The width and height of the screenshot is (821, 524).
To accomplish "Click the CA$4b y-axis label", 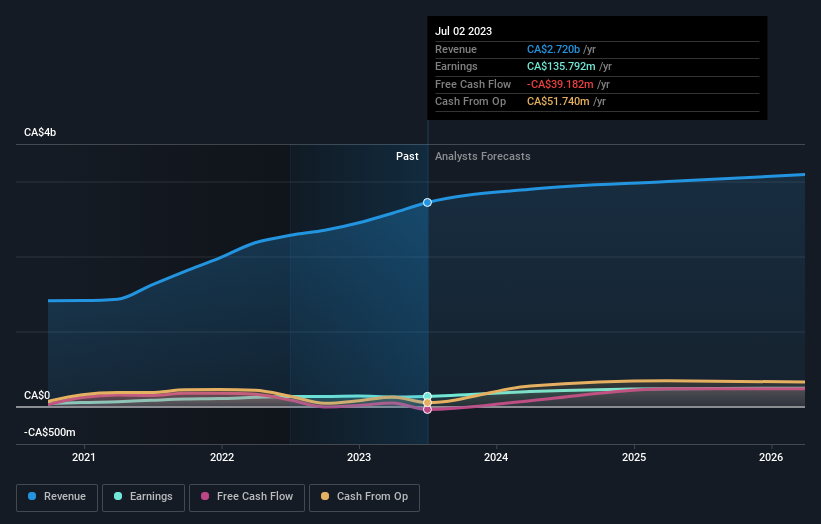I will pos(40,132).
